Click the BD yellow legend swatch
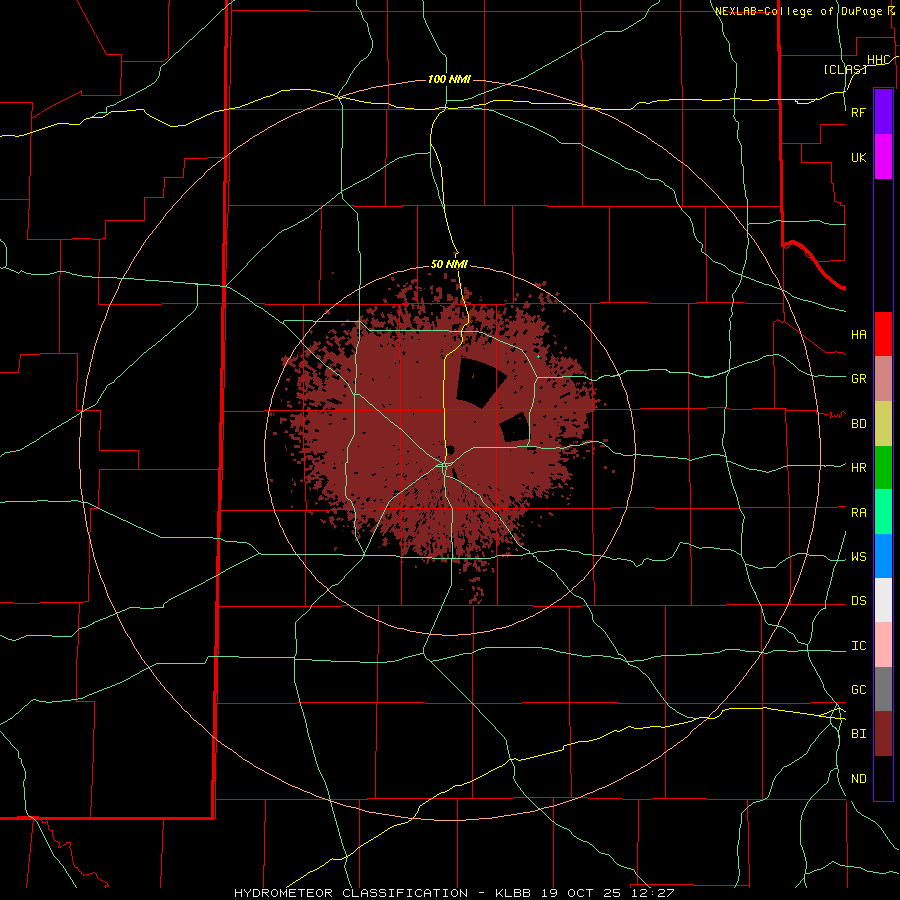 [883, 424]
